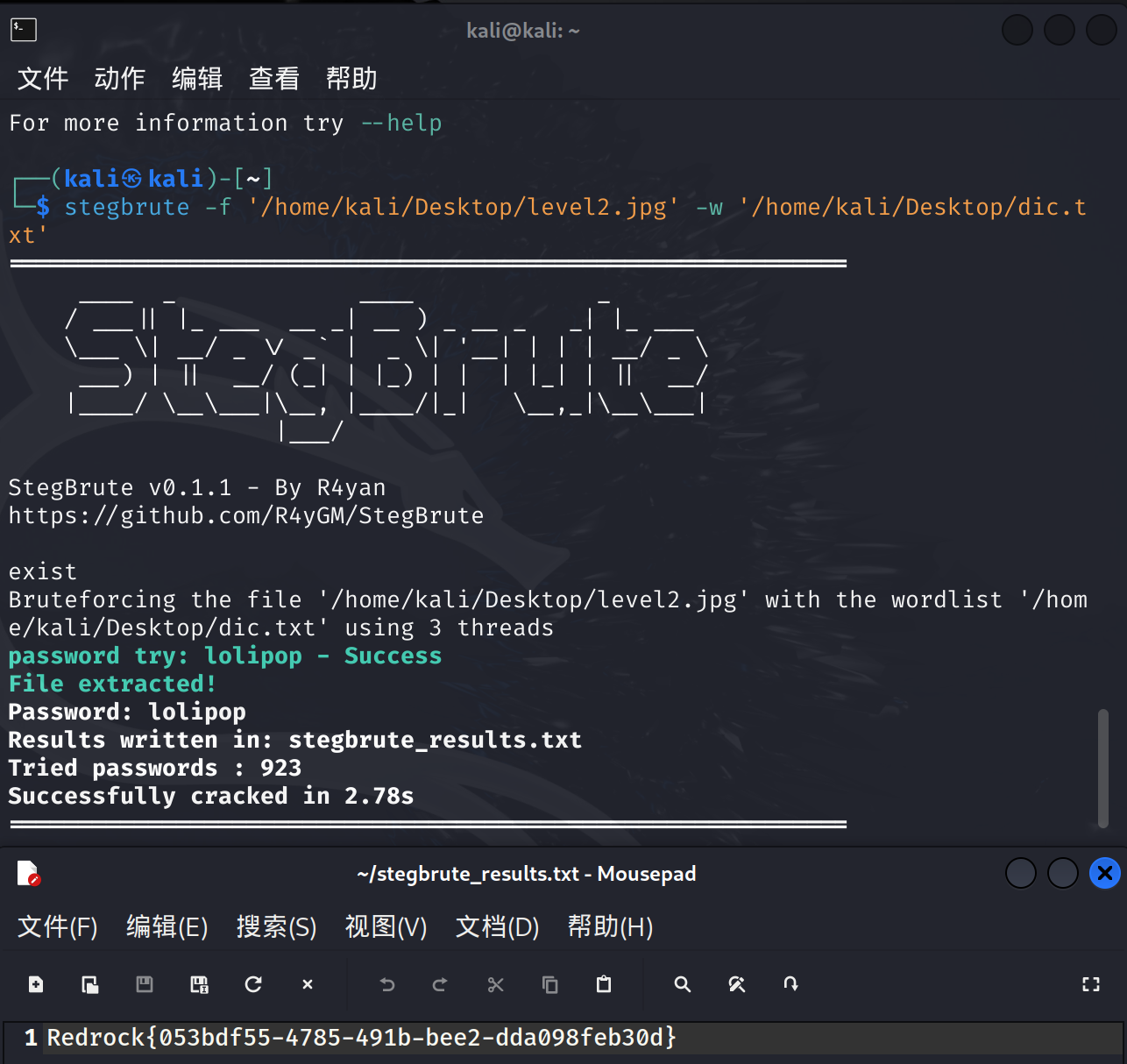Image resolution: width=1127 pixels, height=1064 pixels.
Task: Close the document with the toolbar X icon
Action: coord(308,984)
